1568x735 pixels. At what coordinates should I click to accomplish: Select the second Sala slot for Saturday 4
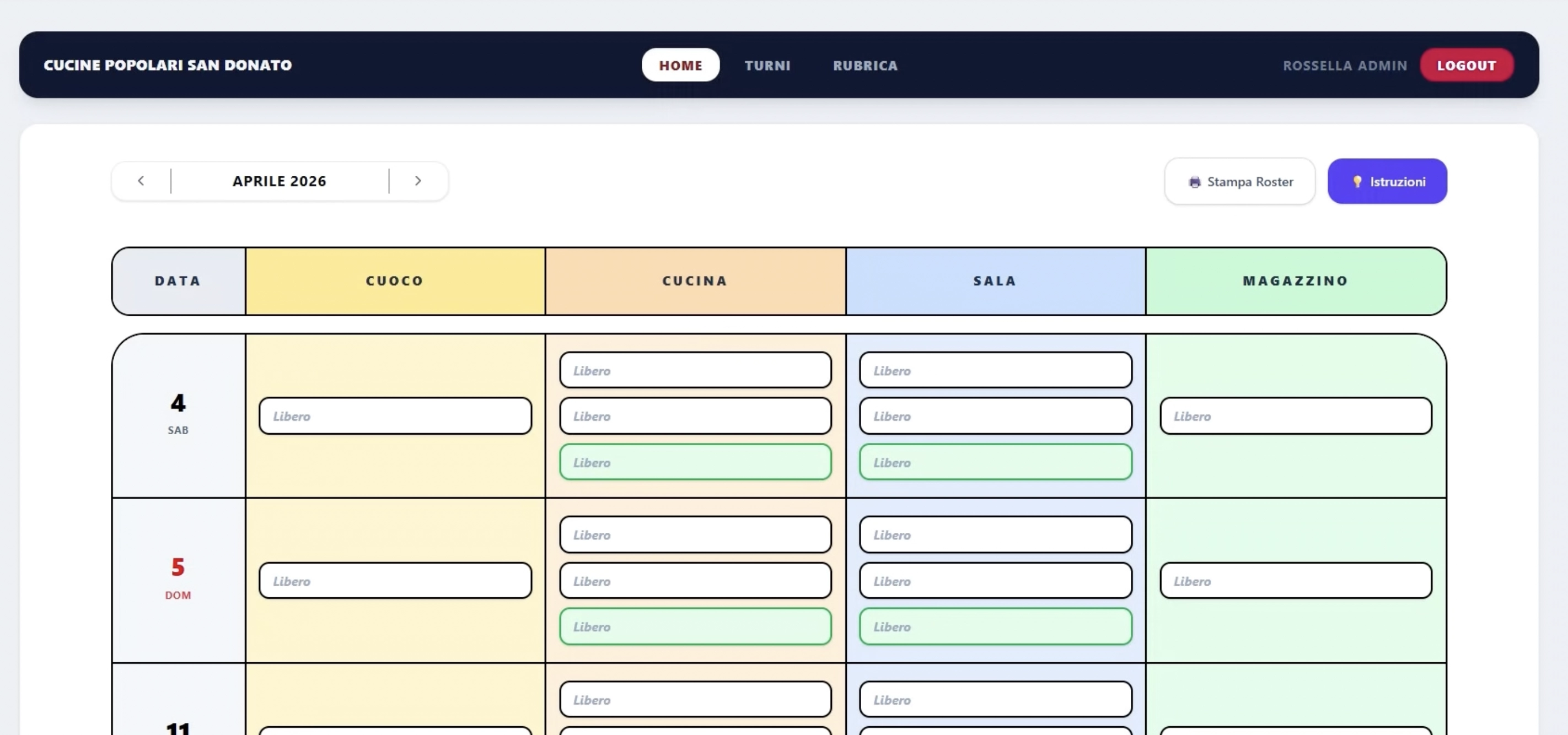tap(995, 416)
